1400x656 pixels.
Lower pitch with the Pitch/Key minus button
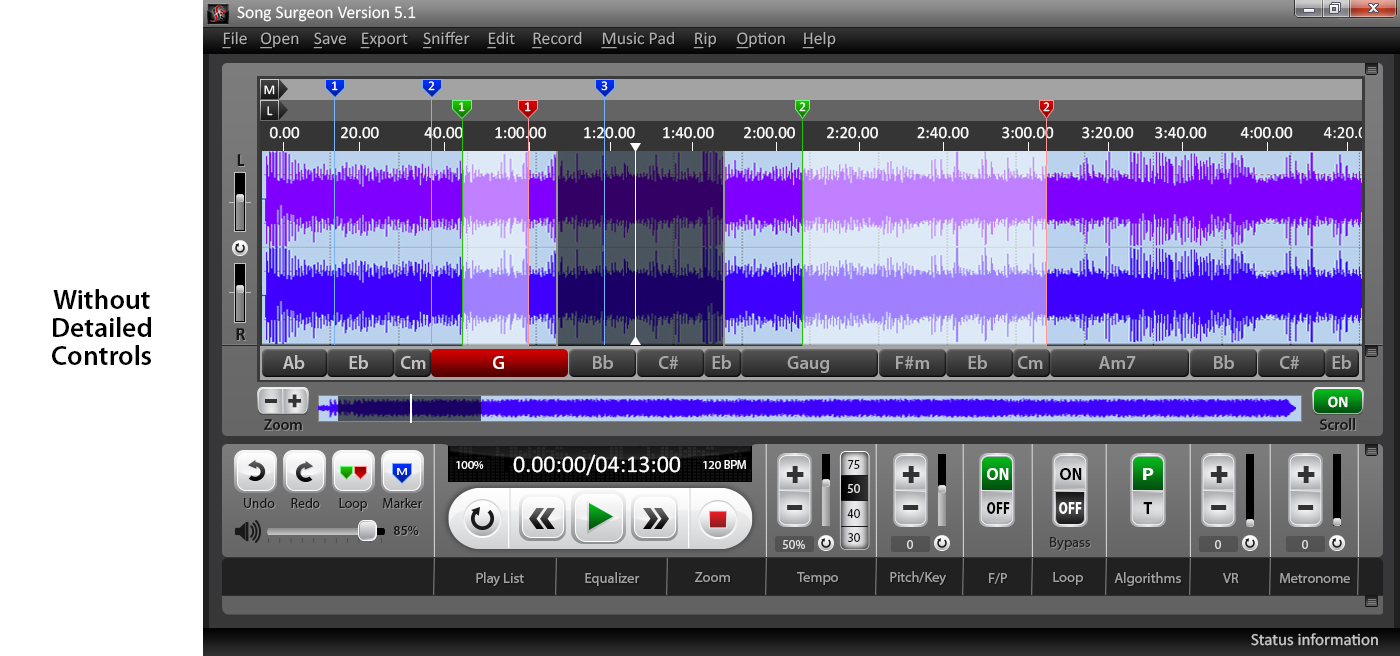click(910, 508)
